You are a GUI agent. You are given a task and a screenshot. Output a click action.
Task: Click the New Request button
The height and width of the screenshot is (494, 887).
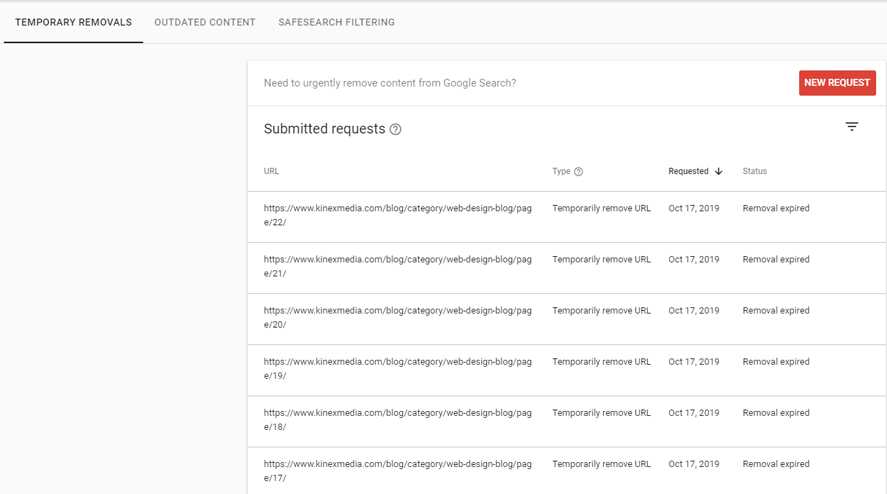(837, 83)
